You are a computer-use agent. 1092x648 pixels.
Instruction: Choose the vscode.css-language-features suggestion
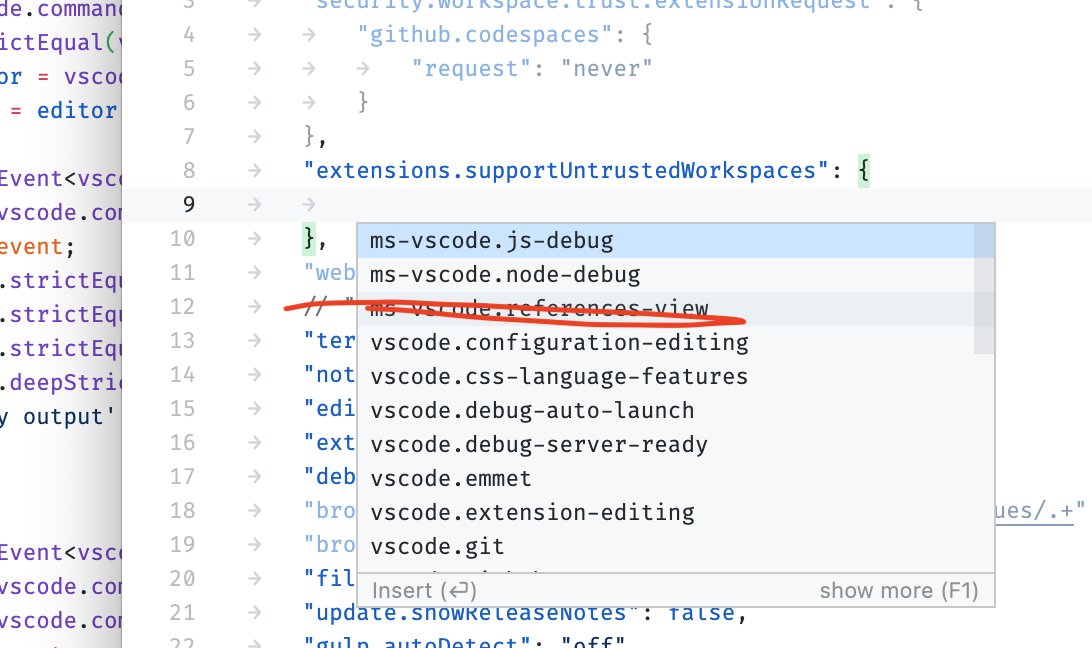558,376
